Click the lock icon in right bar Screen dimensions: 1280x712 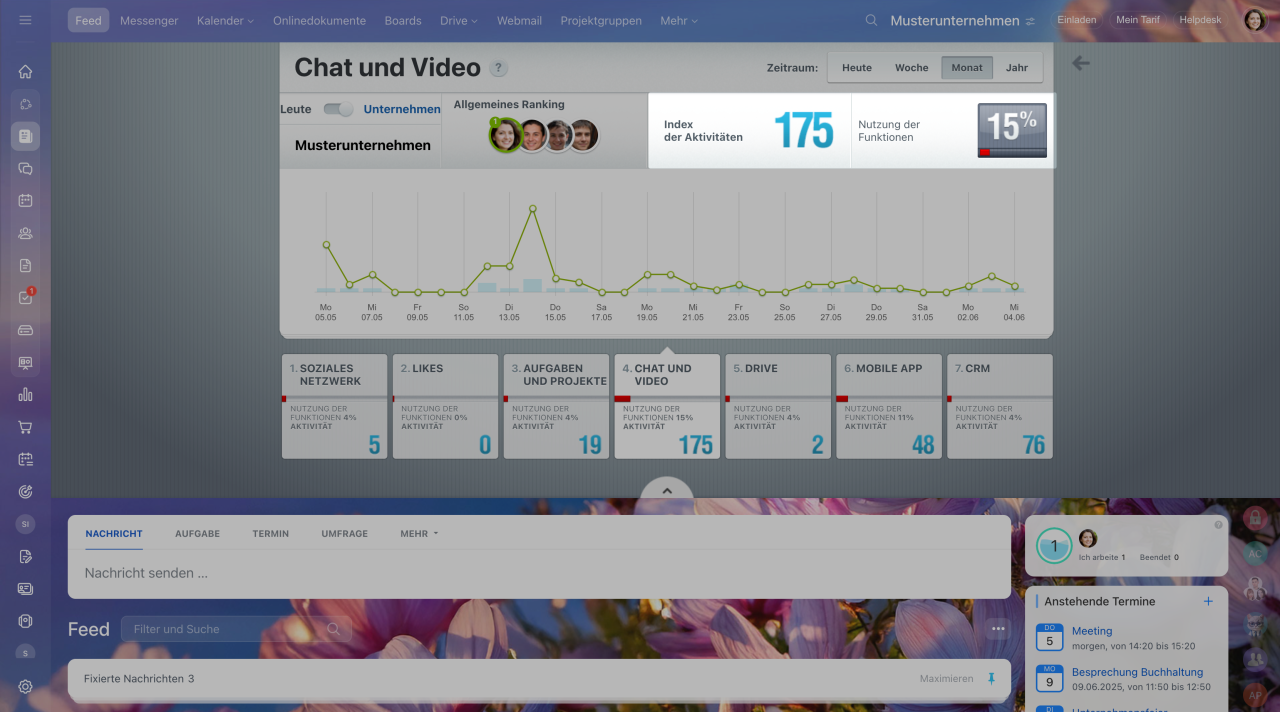1255,520
